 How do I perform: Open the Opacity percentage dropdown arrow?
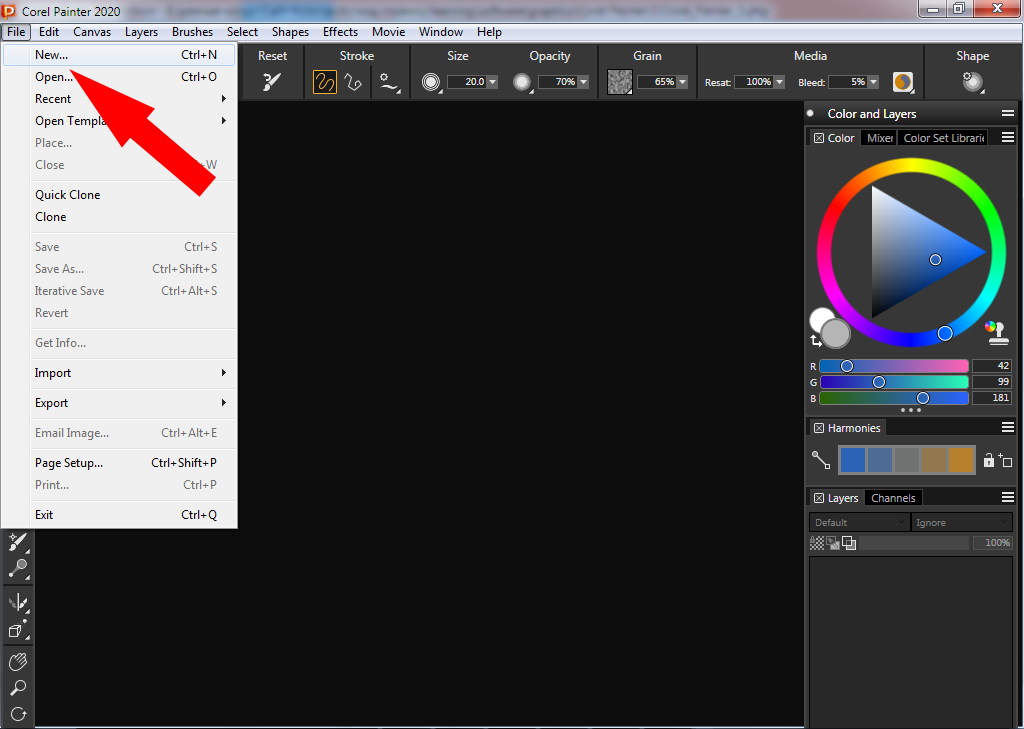tap(583, 82)
